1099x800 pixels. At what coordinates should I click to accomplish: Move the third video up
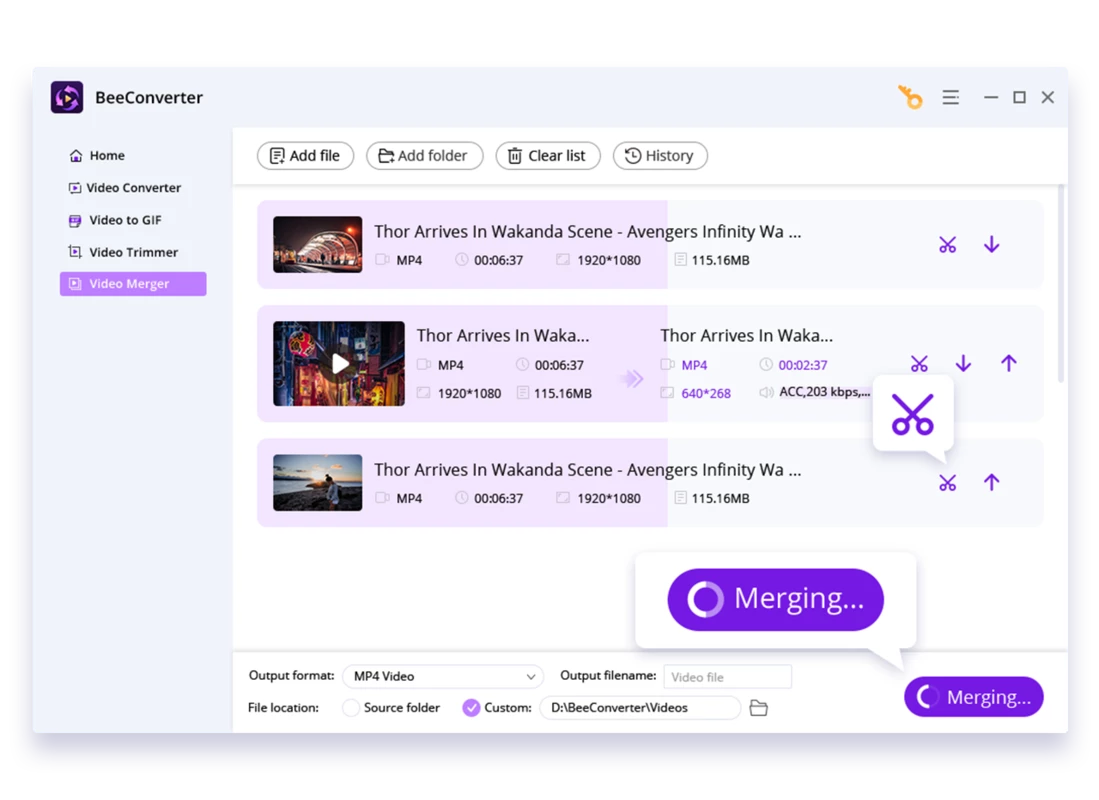991,482
